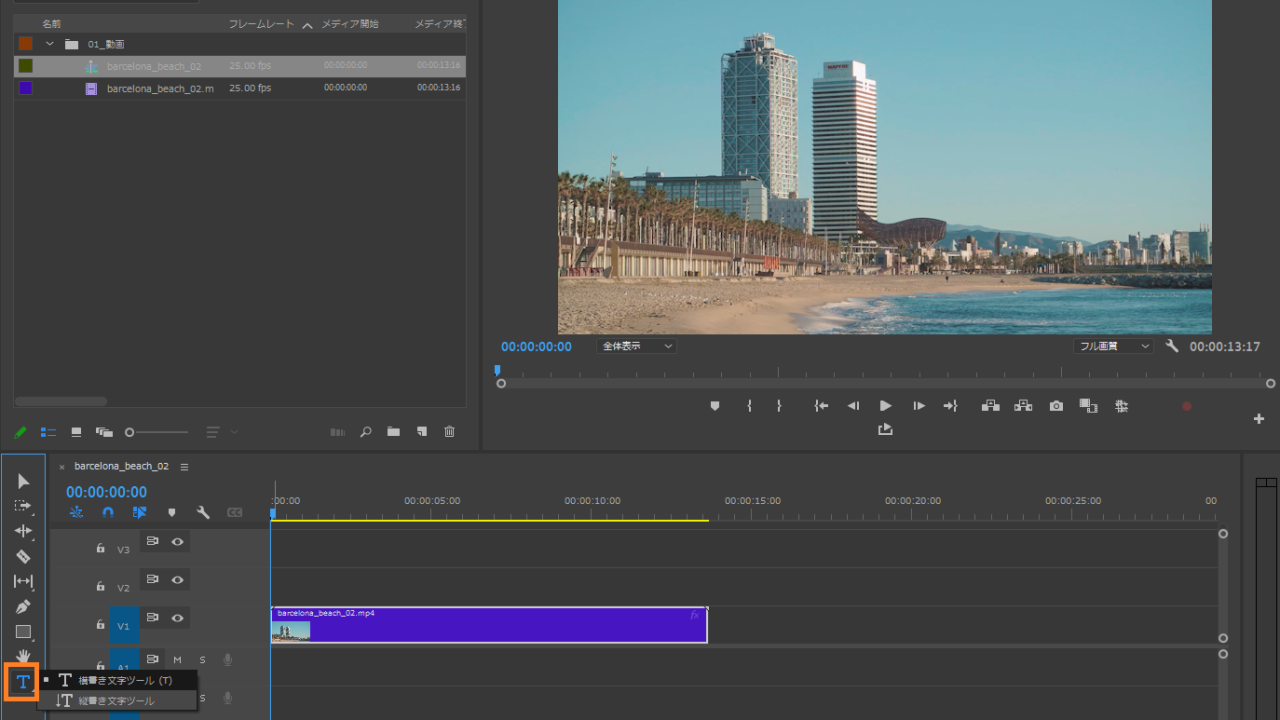Open the barcelona_beach_02 timeline panel menu
Screen dimensions: 1280x720
click(x=183, y=466)
